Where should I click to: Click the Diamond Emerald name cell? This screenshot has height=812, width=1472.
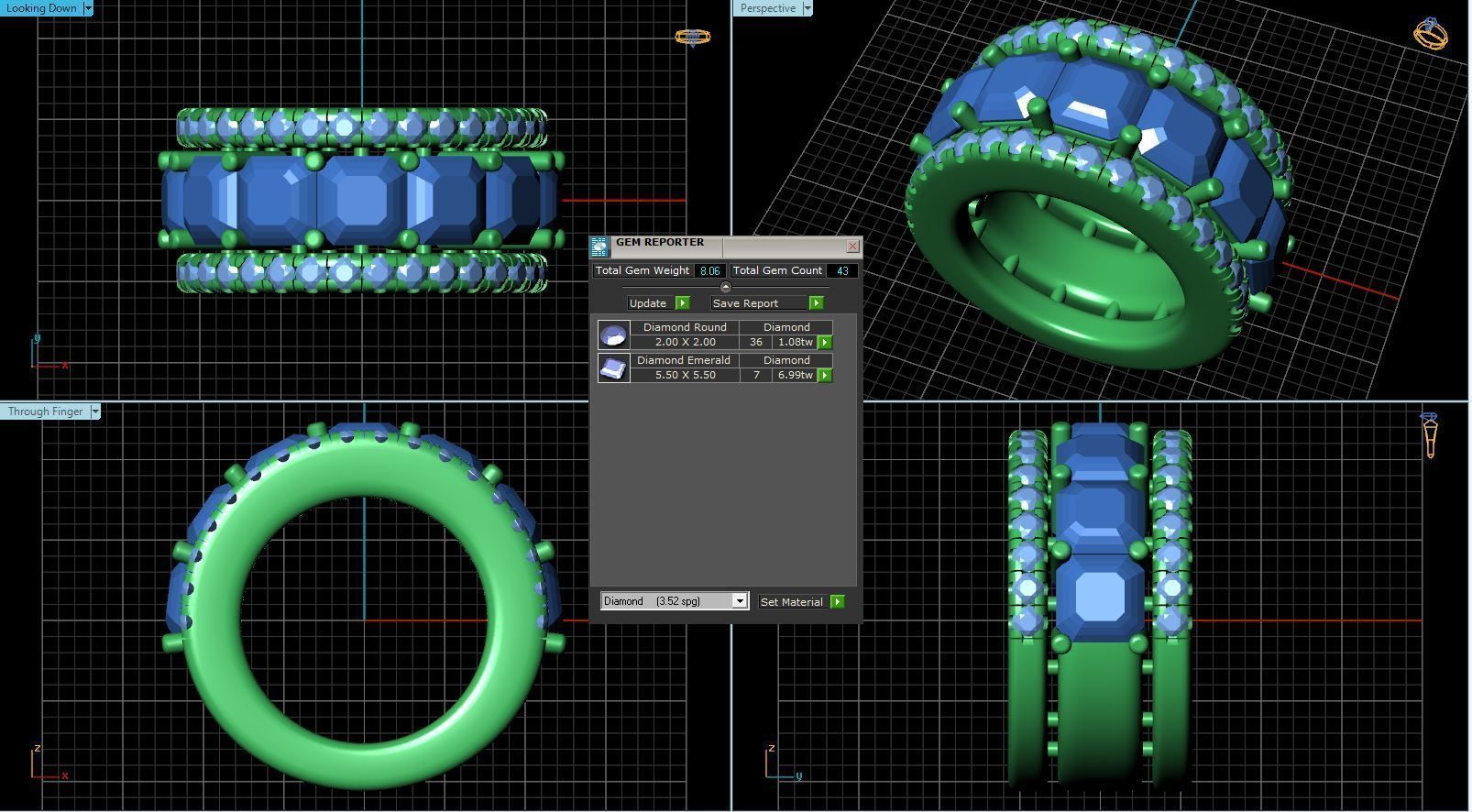tap(685, 360)
